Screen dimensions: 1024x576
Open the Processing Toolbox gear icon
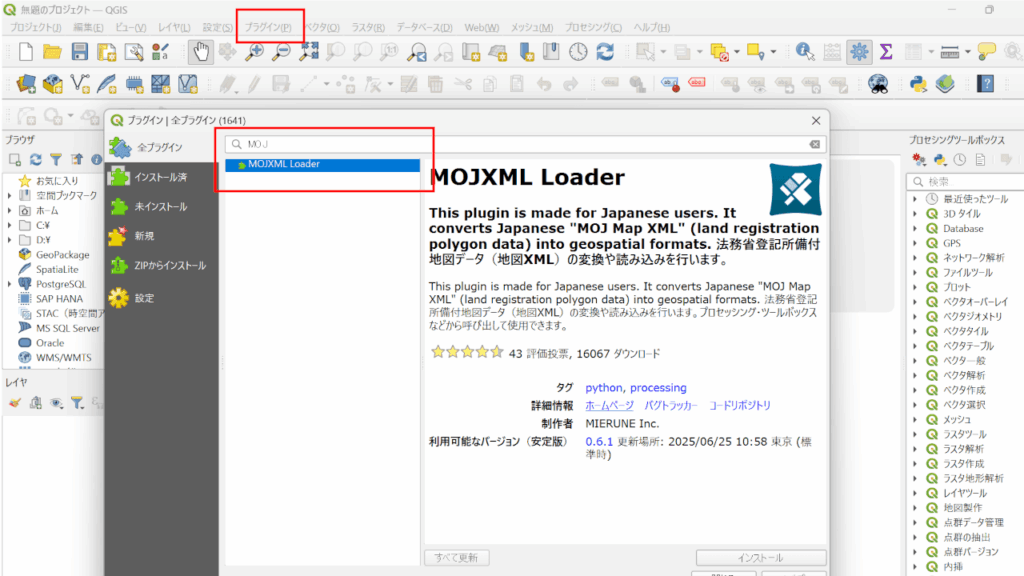[859, 52]
